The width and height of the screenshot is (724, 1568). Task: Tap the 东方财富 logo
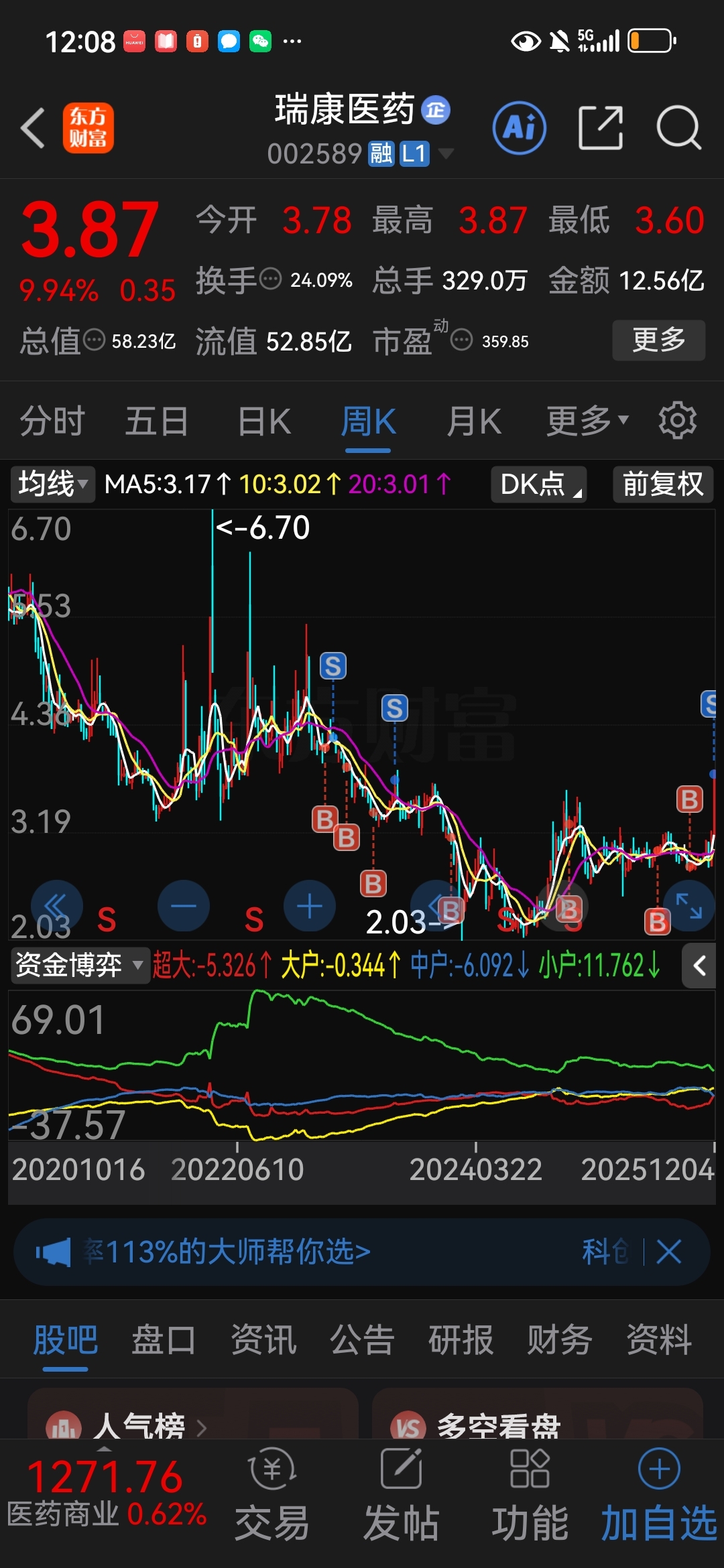88,127
